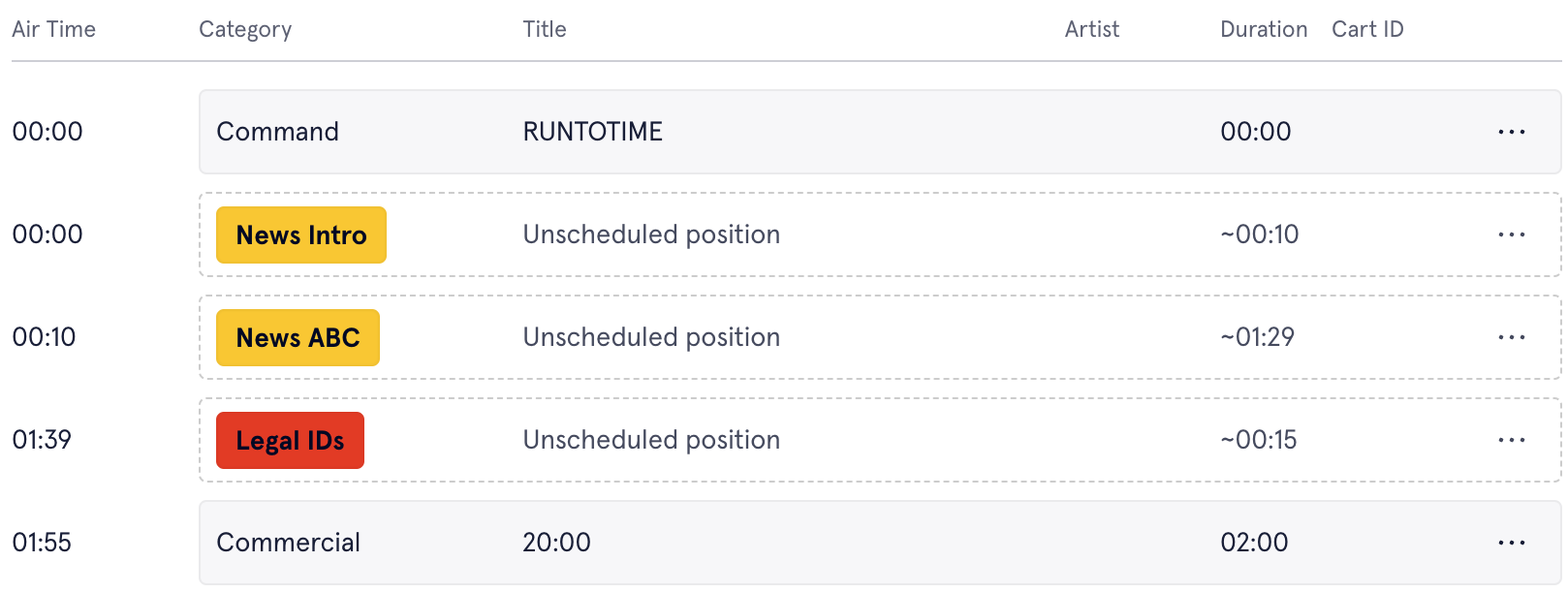Open three-dot menu for Legal IDs row
Image resolution: width=1568 pixels, height=593 pixels.
click(1511, 440)
